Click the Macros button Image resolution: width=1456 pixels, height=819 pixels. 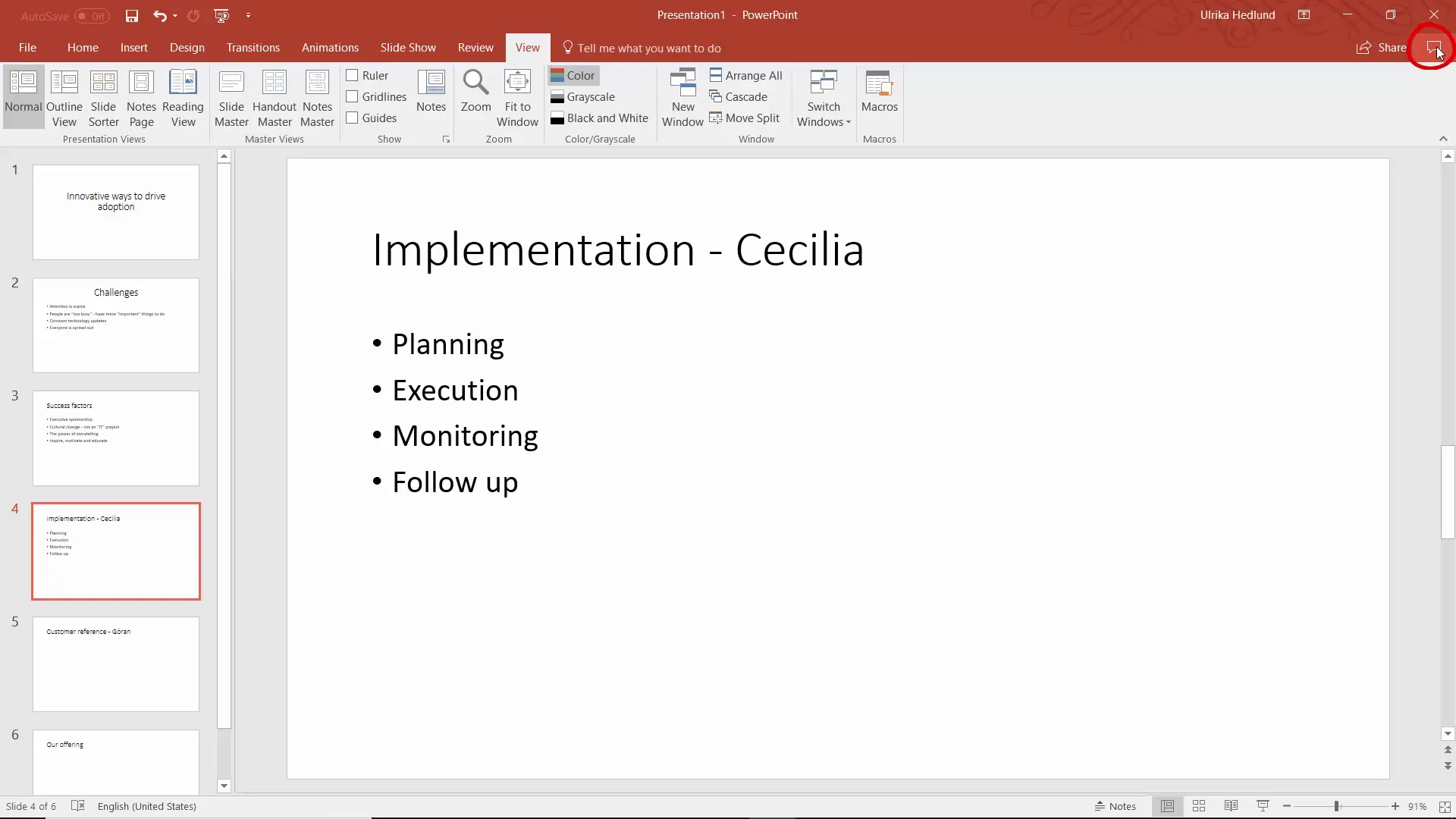[x=880, y=92]
